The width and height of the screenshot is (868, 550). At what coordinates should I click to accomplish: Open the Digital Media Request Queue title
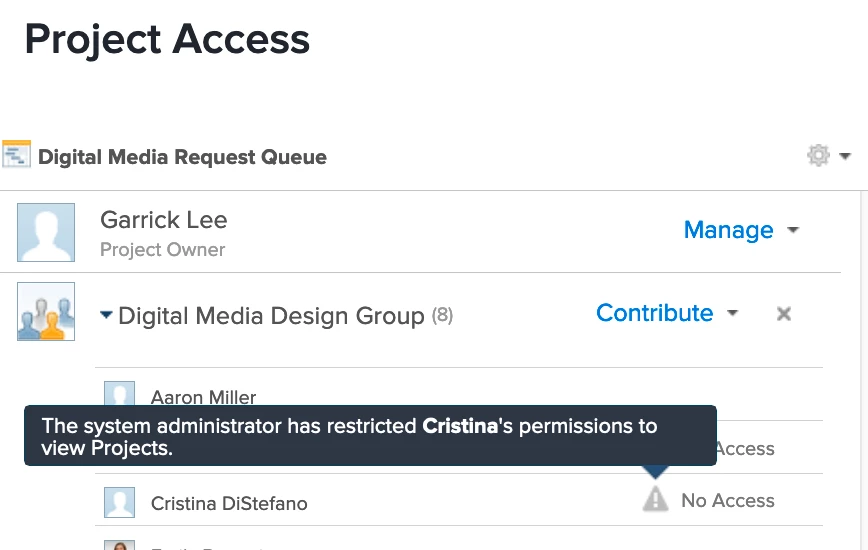click(x=182, y=157)
